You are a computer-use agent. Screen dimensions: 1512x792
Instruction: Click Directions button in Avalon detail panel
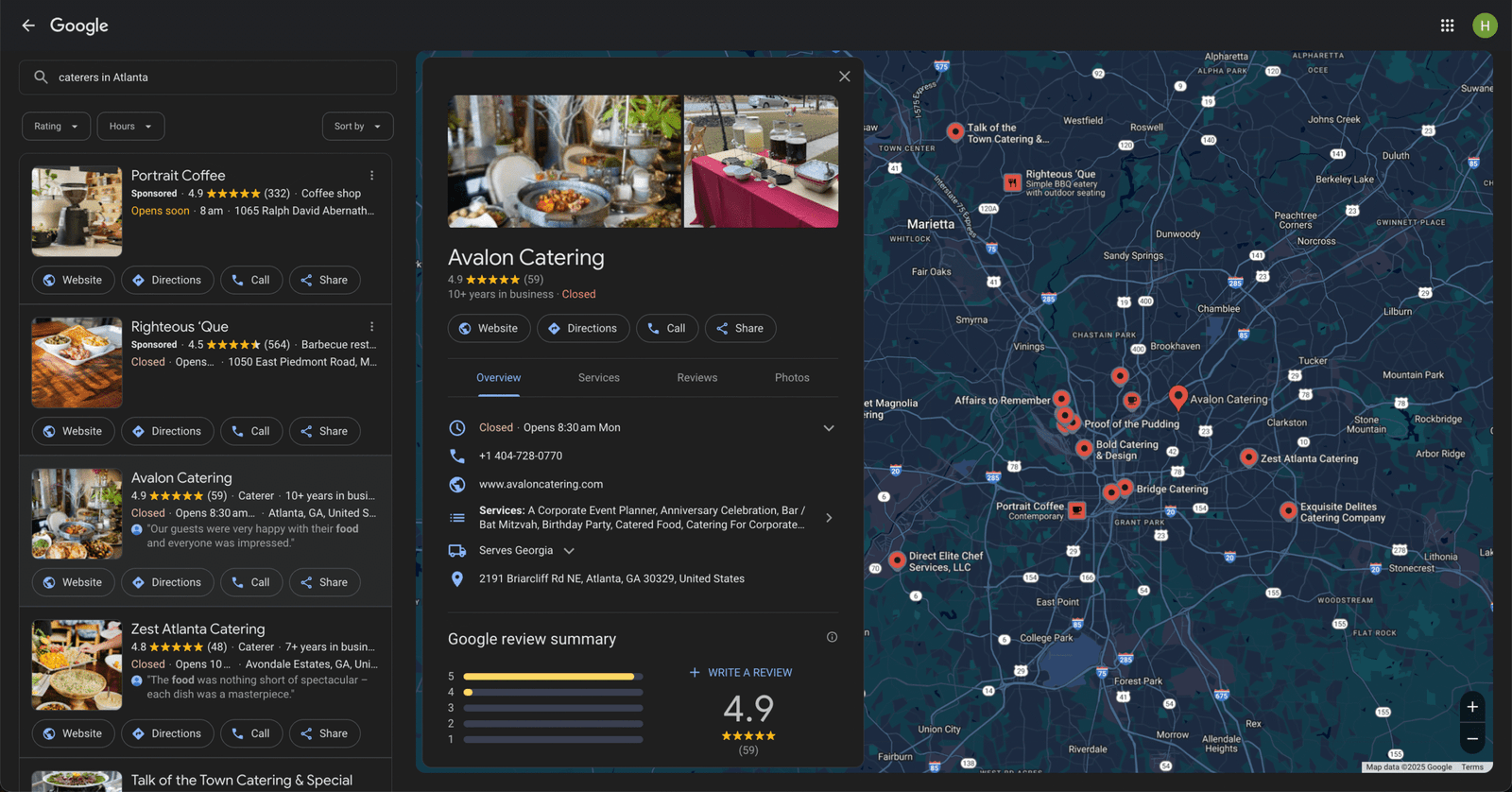(x=583, y=328)
